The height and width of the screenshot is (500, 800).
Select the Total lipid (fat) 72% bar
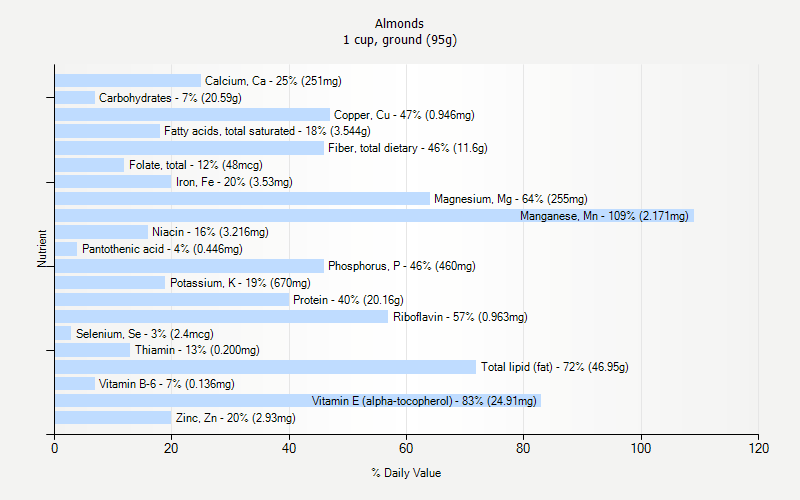(x=265, y=367)
